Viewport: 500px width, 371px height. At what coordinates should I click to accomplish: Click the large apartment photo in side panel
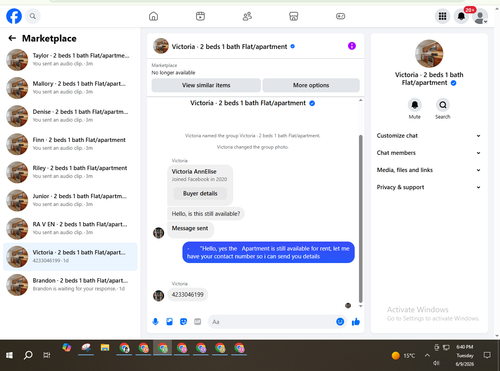(x=429, y=54)
